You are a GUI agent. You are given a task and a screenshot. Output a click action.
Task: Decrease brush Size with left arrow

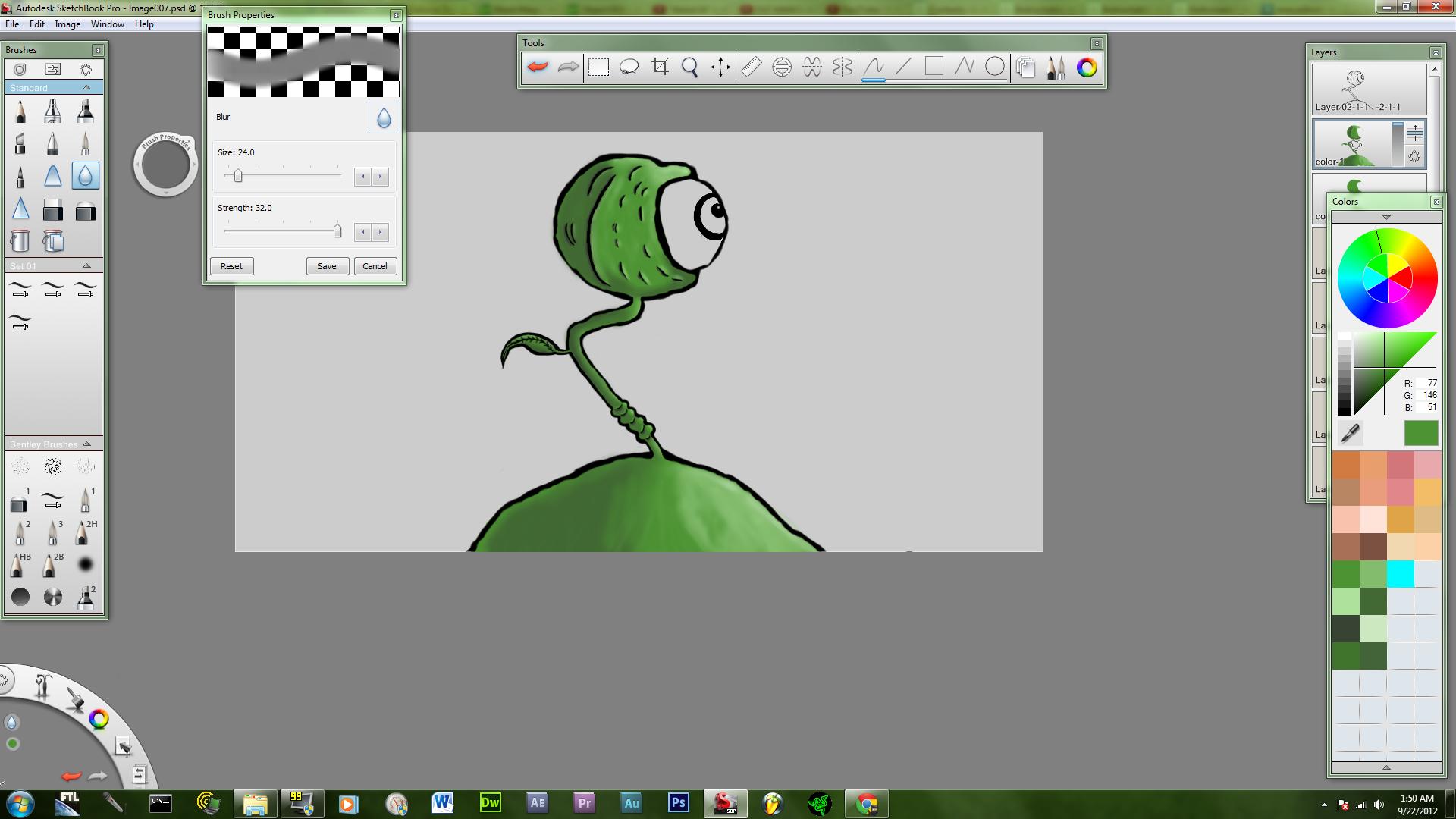pyautogui.click(x=363, y=177)
